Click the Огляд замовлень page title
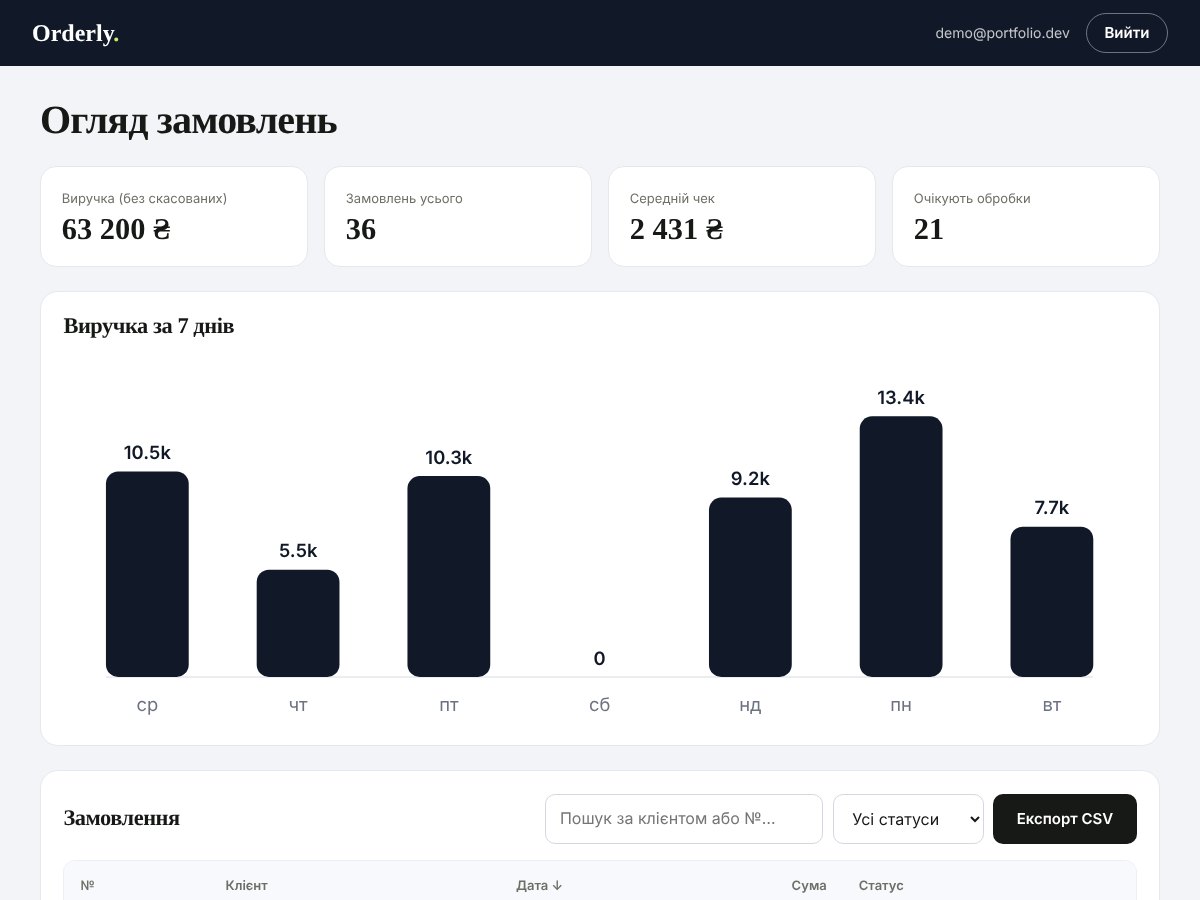The height and width of the screenshot is (900, 1200). coord(189,121)
